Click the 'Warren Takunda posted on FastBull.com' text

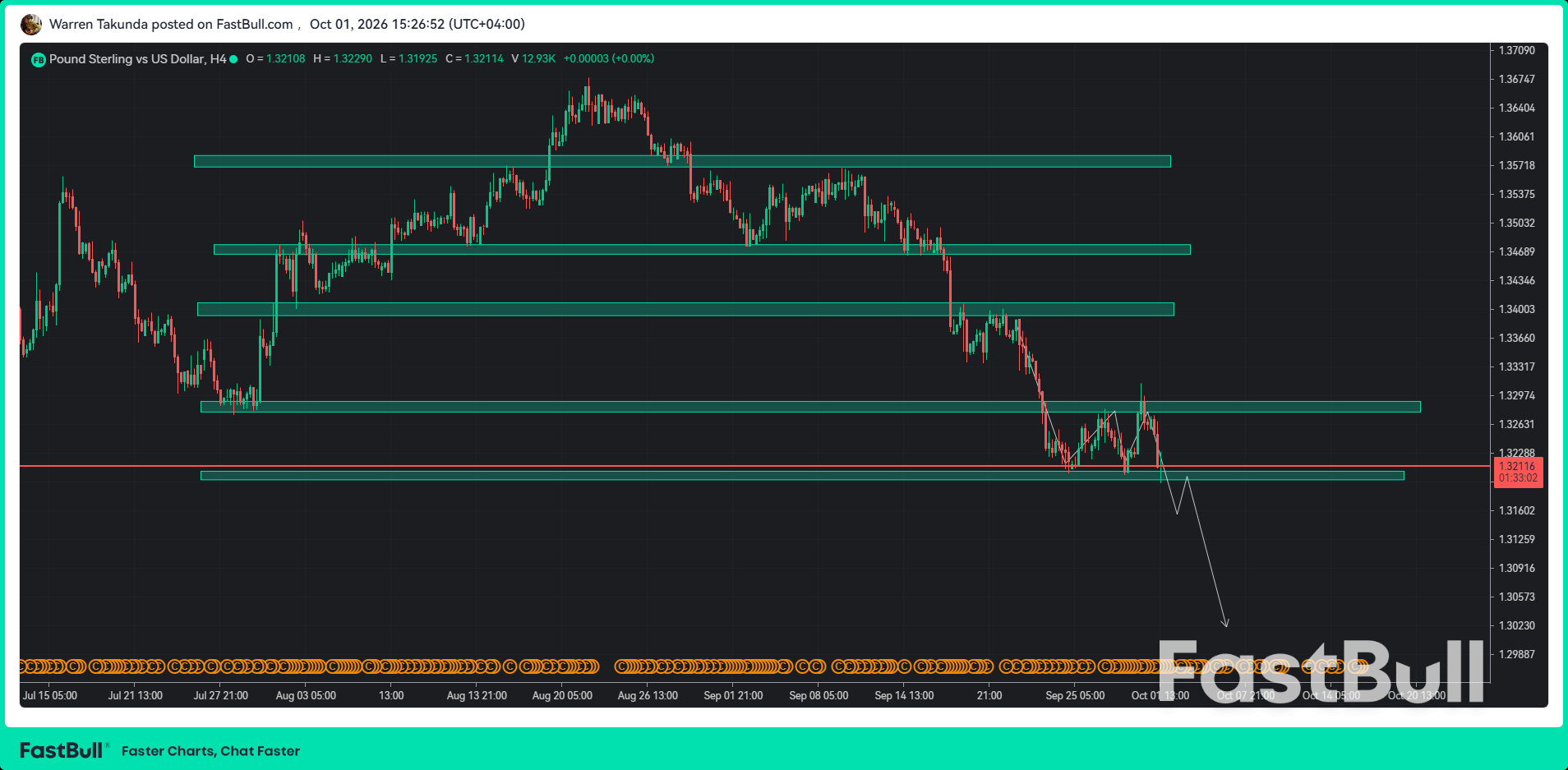point(171,24)
